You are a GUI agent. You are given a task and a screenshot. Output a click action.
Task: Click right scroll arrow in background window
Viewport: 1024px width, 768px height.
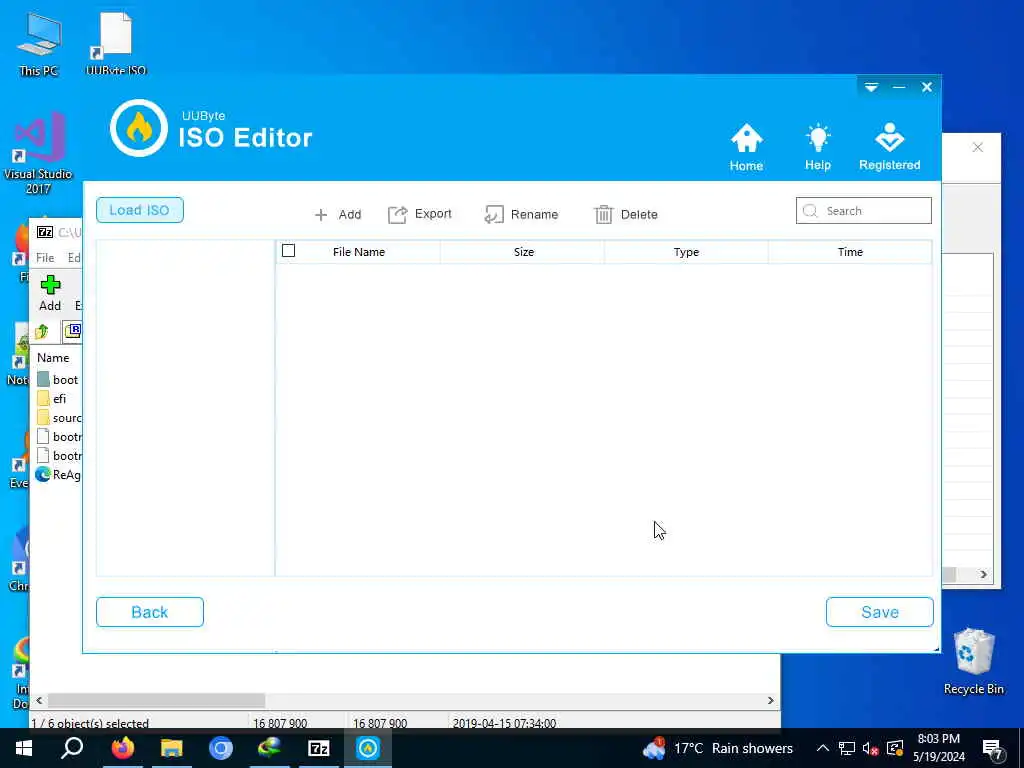984,574
